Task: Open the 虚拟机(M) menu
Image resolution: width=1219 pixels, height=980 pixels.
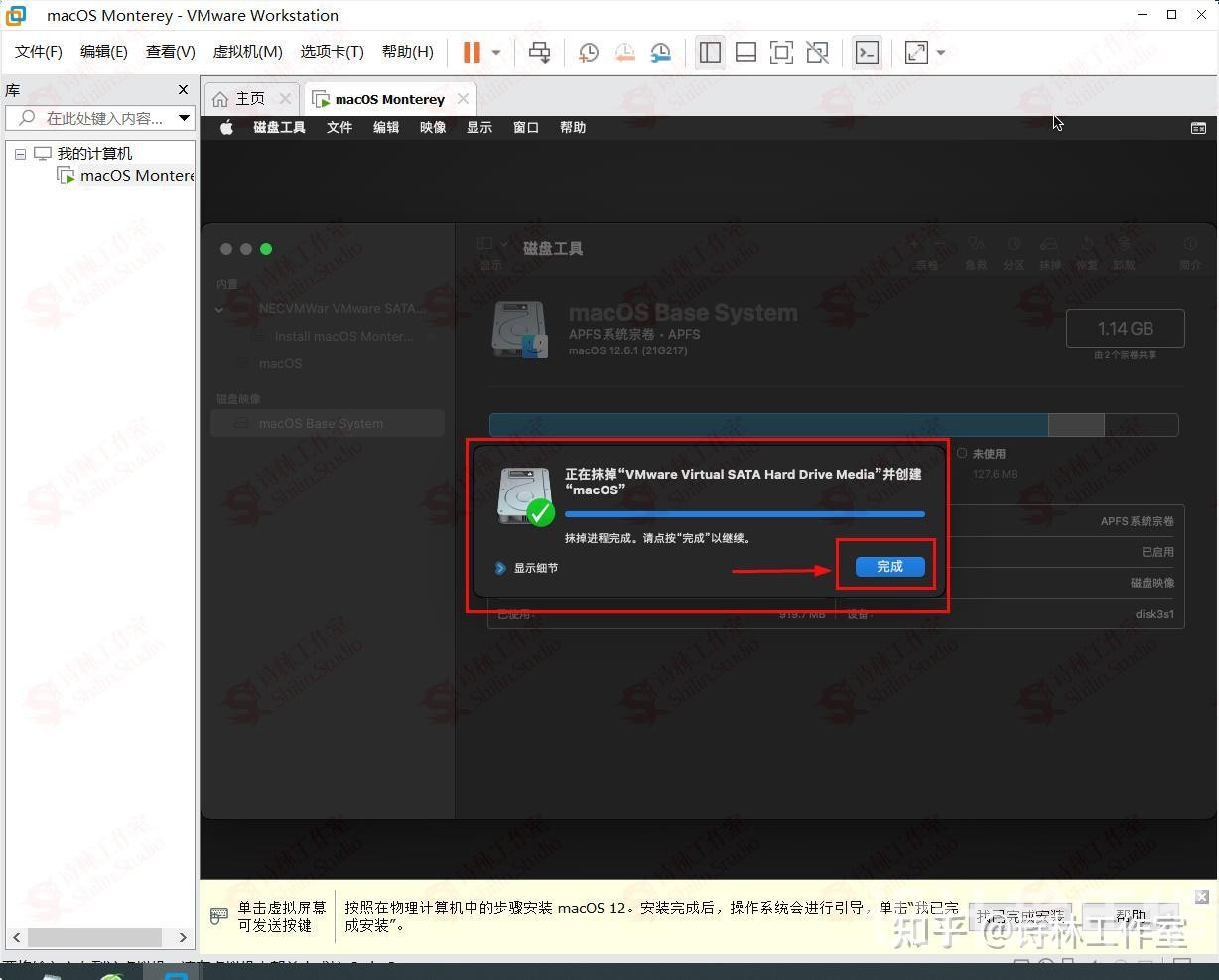Action: coord(247,51)
